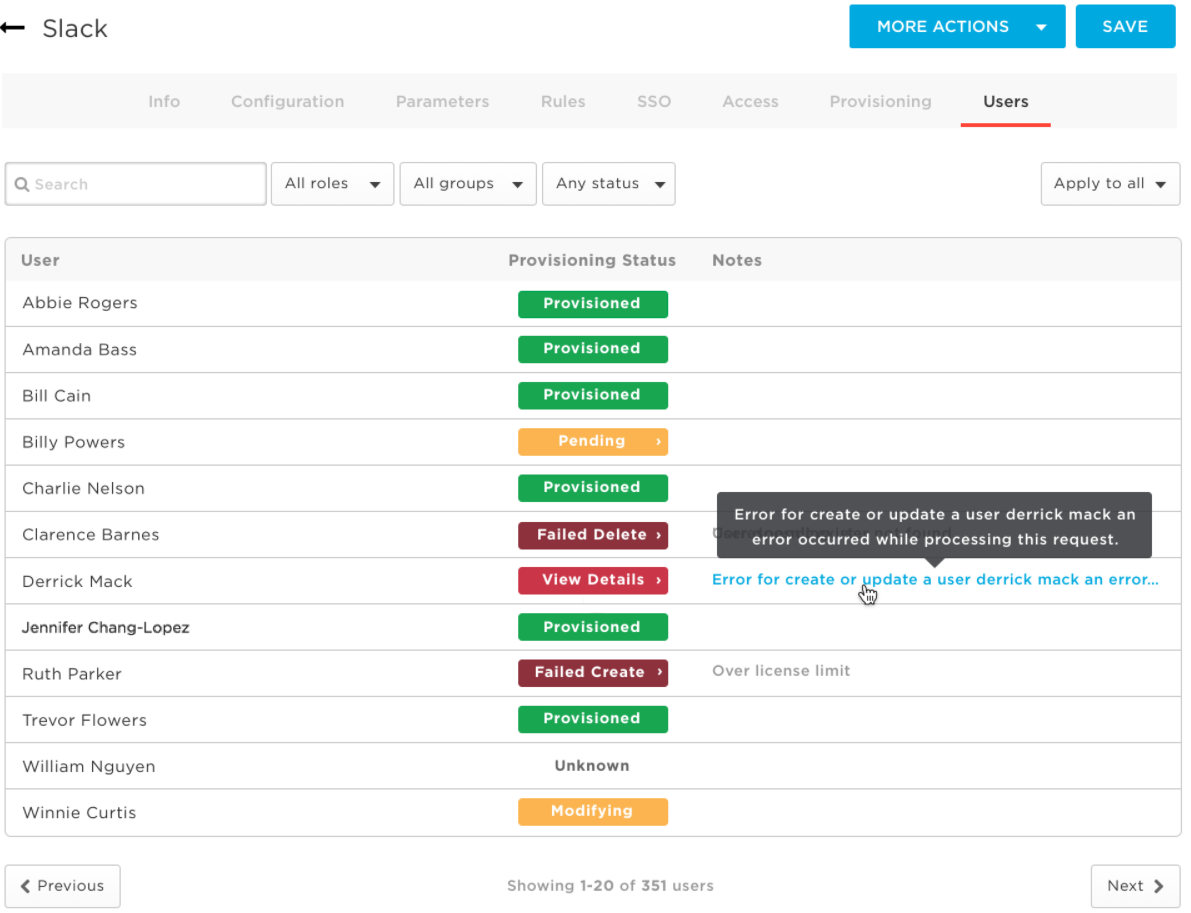Screen dimensions: 1191x913
Task: Click Unknown status for William Nguyen
Action: point(592,766)
